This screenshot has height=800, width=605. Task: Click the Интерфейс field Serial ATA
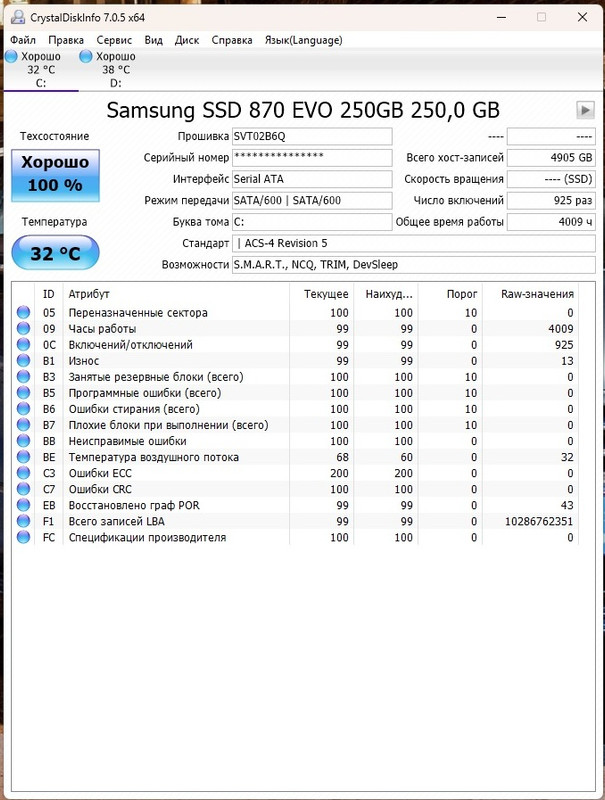click(x=312, y=179)
